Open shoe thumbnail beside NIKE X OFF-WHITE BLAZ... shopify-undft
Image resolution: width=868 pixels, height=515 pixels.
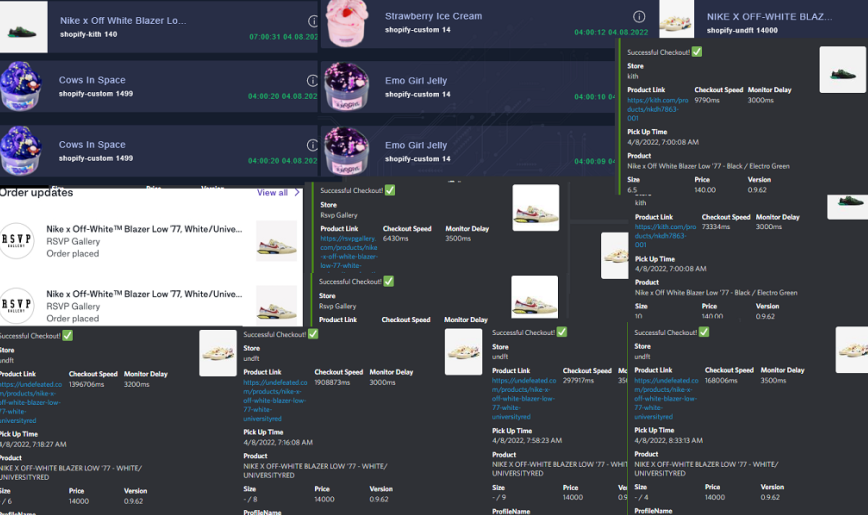tap(676, 19)
